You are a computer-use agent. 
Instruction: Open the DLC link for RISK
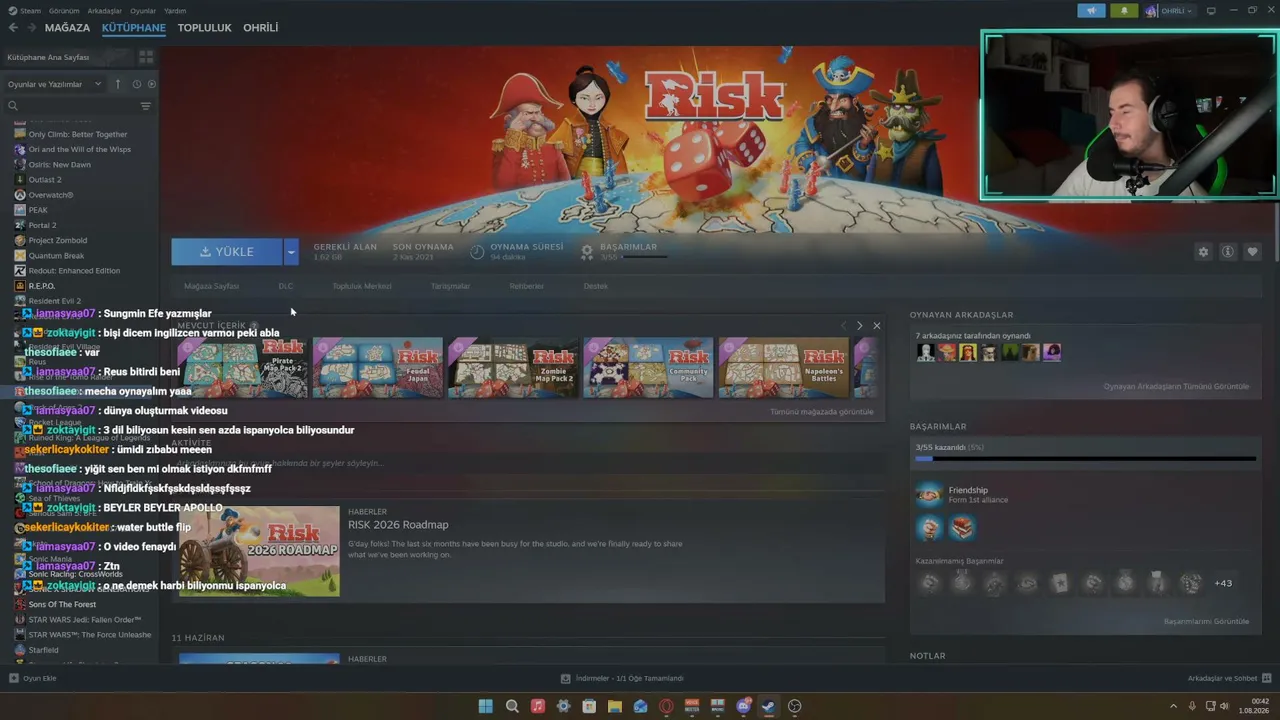pyautogui.click(x=286, y=286)
